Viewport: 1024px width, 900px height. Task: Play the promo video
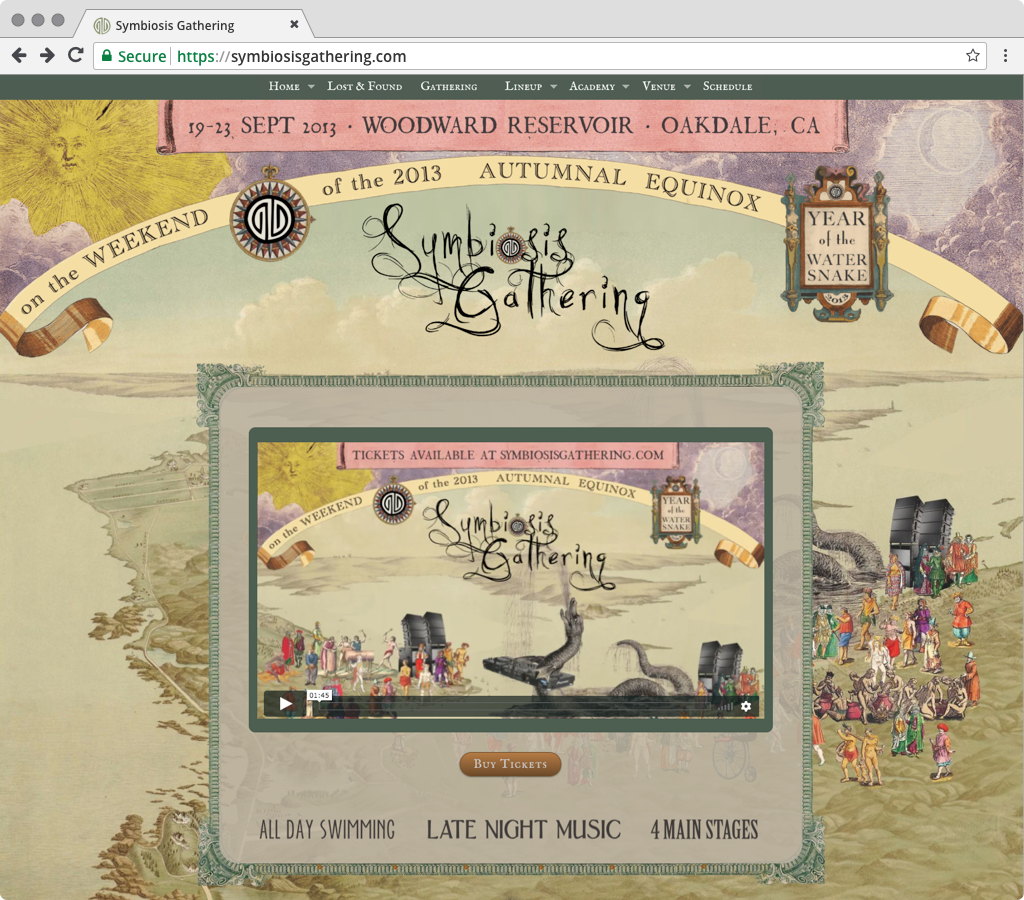285,703
